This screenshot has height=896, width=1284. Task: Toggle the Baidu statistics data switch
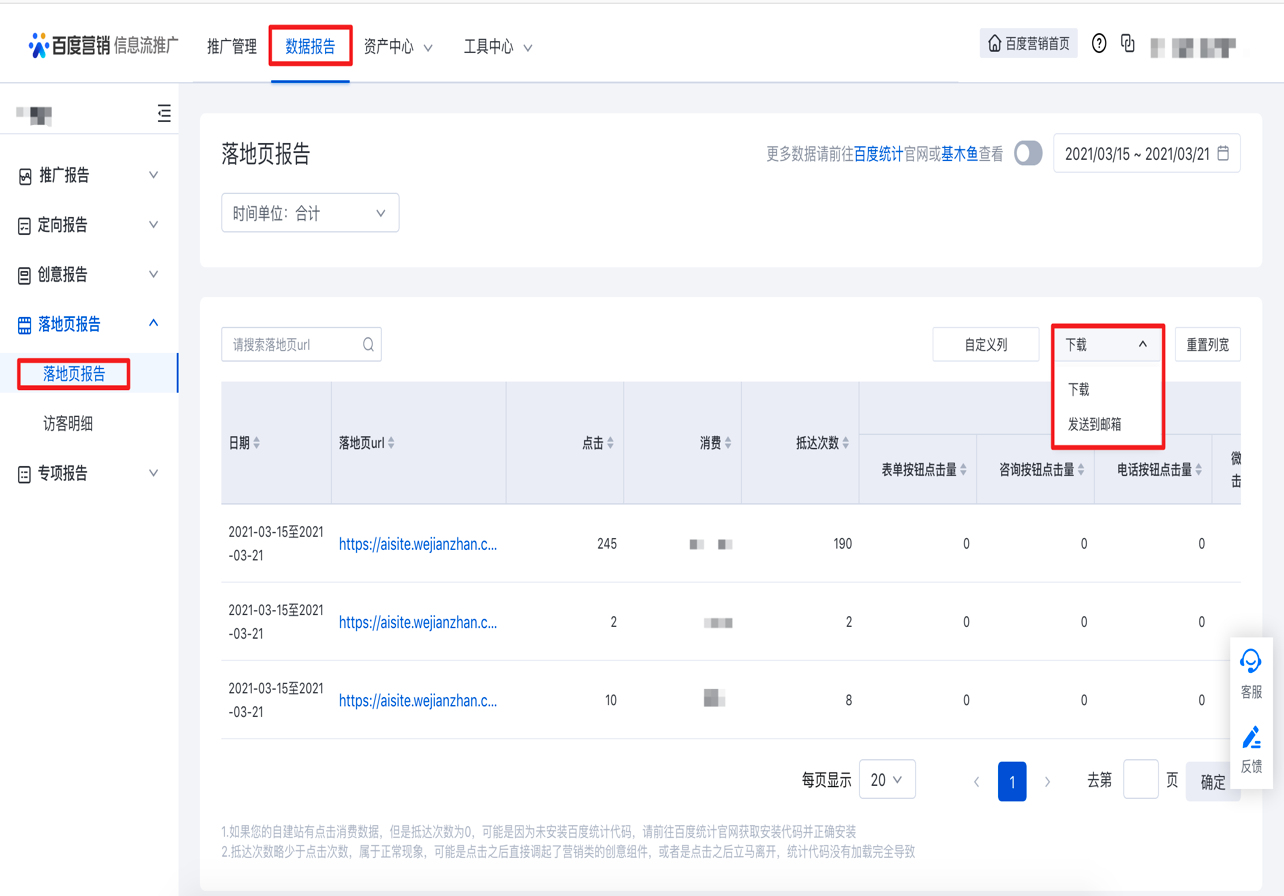tap(1028, 154)
